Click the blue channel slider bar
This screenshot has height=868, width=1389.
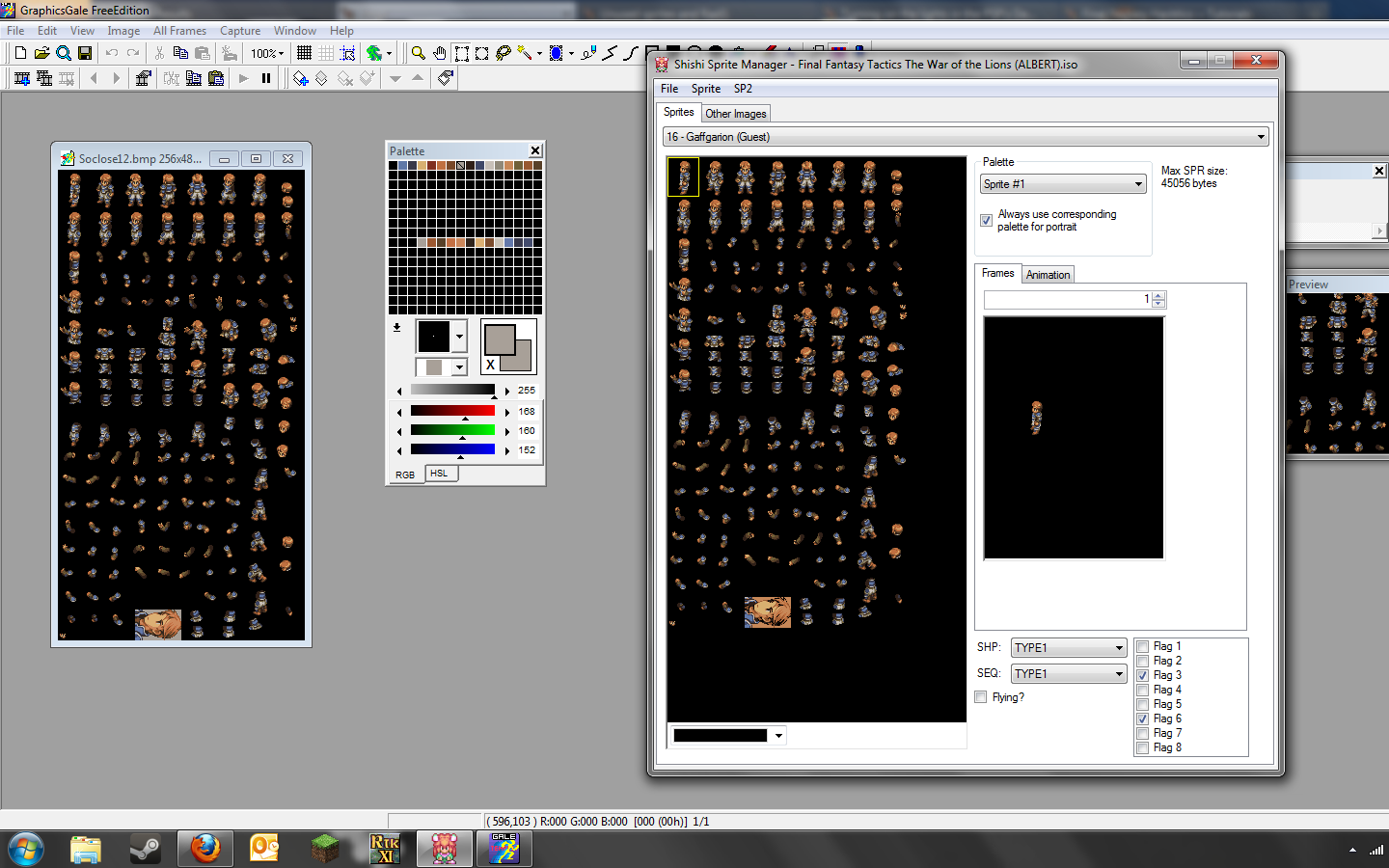[x=452, y=449]
